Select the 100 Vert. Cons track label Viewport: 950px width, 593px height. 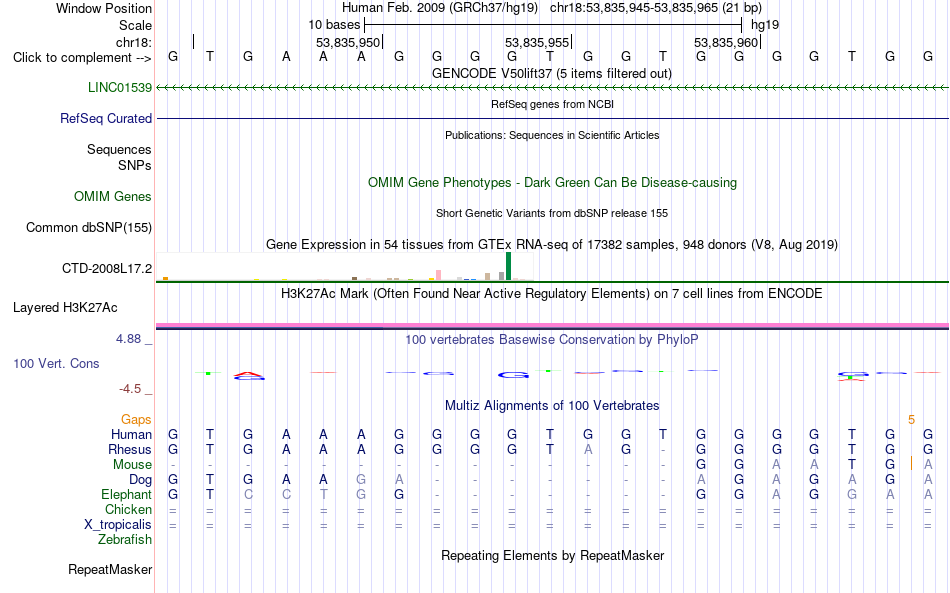point(56,363)
